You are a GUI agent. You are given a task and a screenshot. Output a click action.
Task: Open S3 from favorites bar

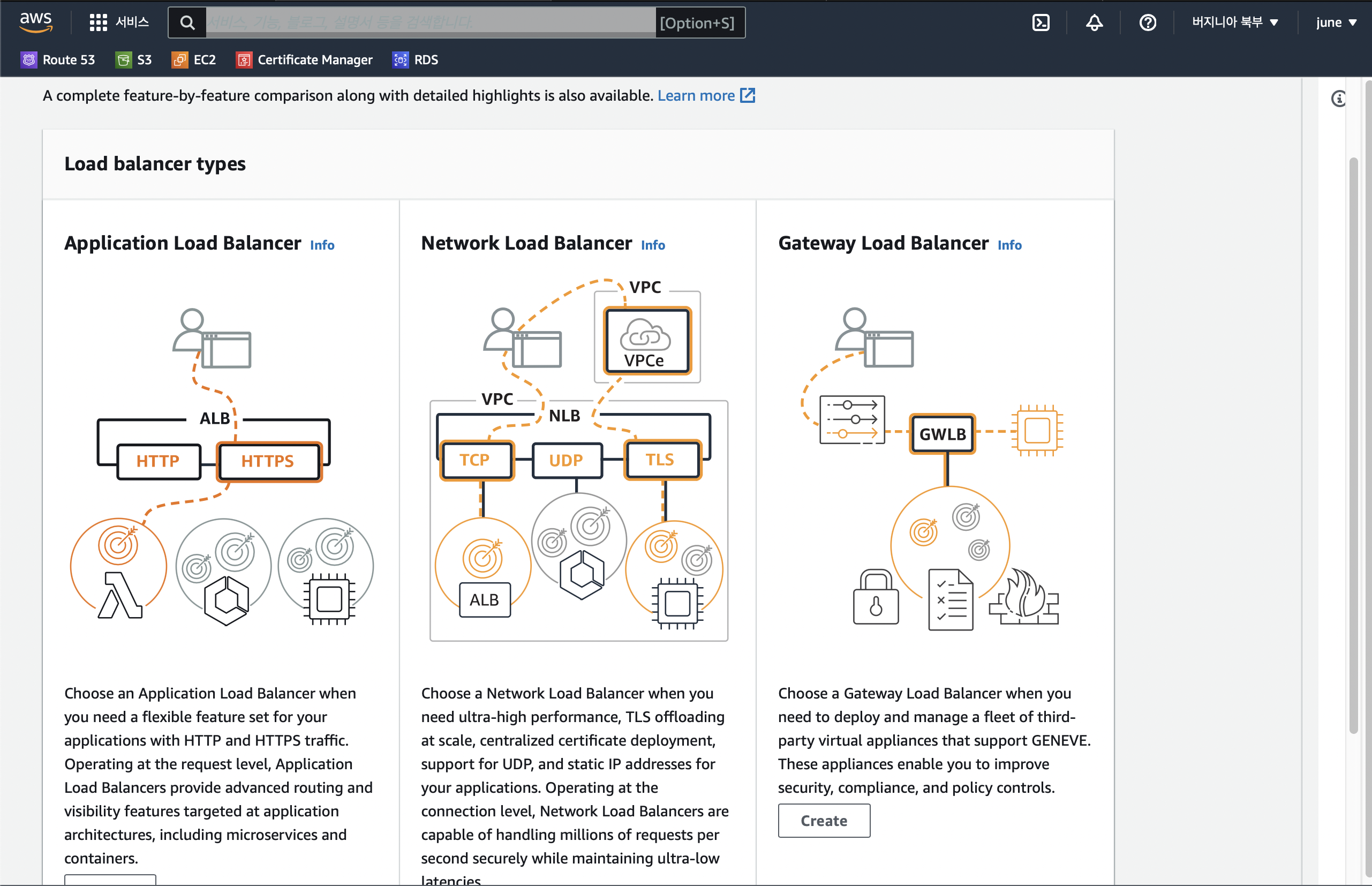(133, 60)
